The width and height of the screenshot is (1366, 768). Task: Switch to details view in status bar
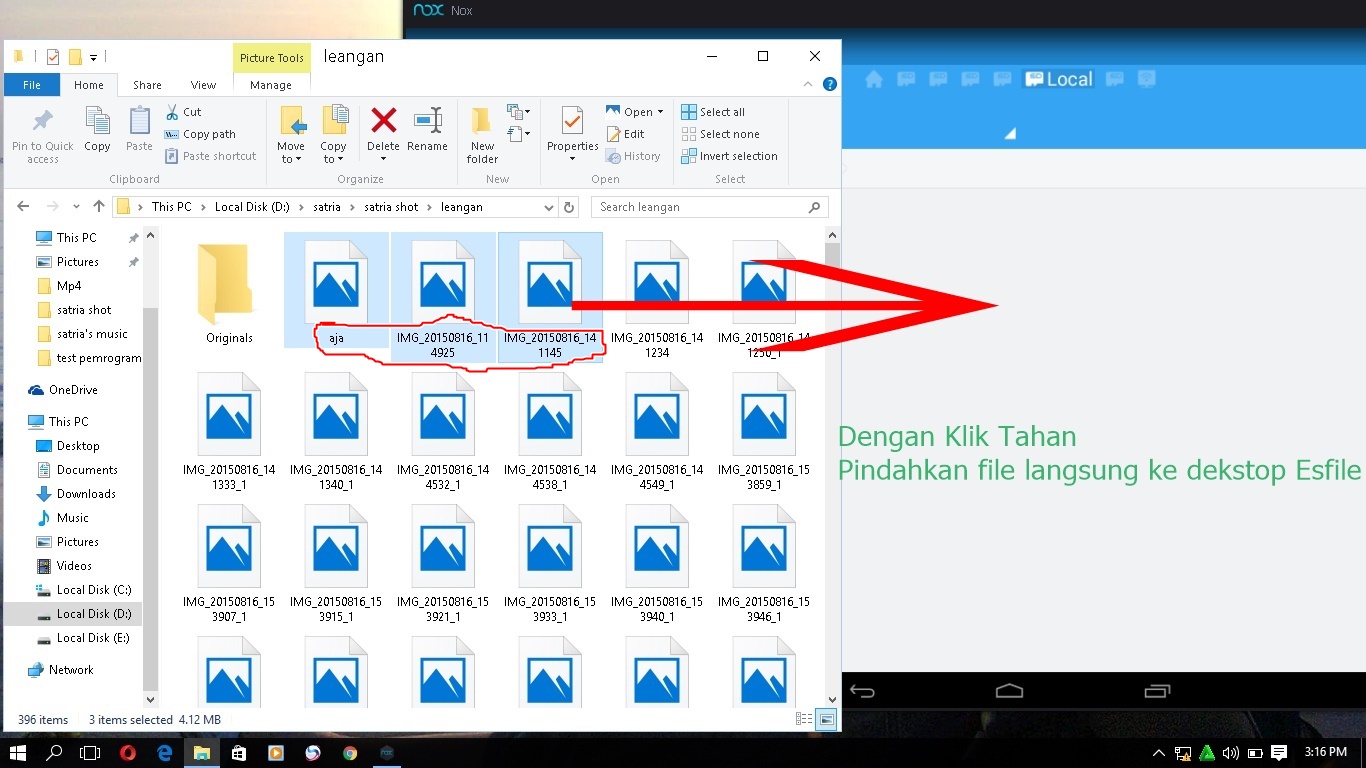(802, 718)
